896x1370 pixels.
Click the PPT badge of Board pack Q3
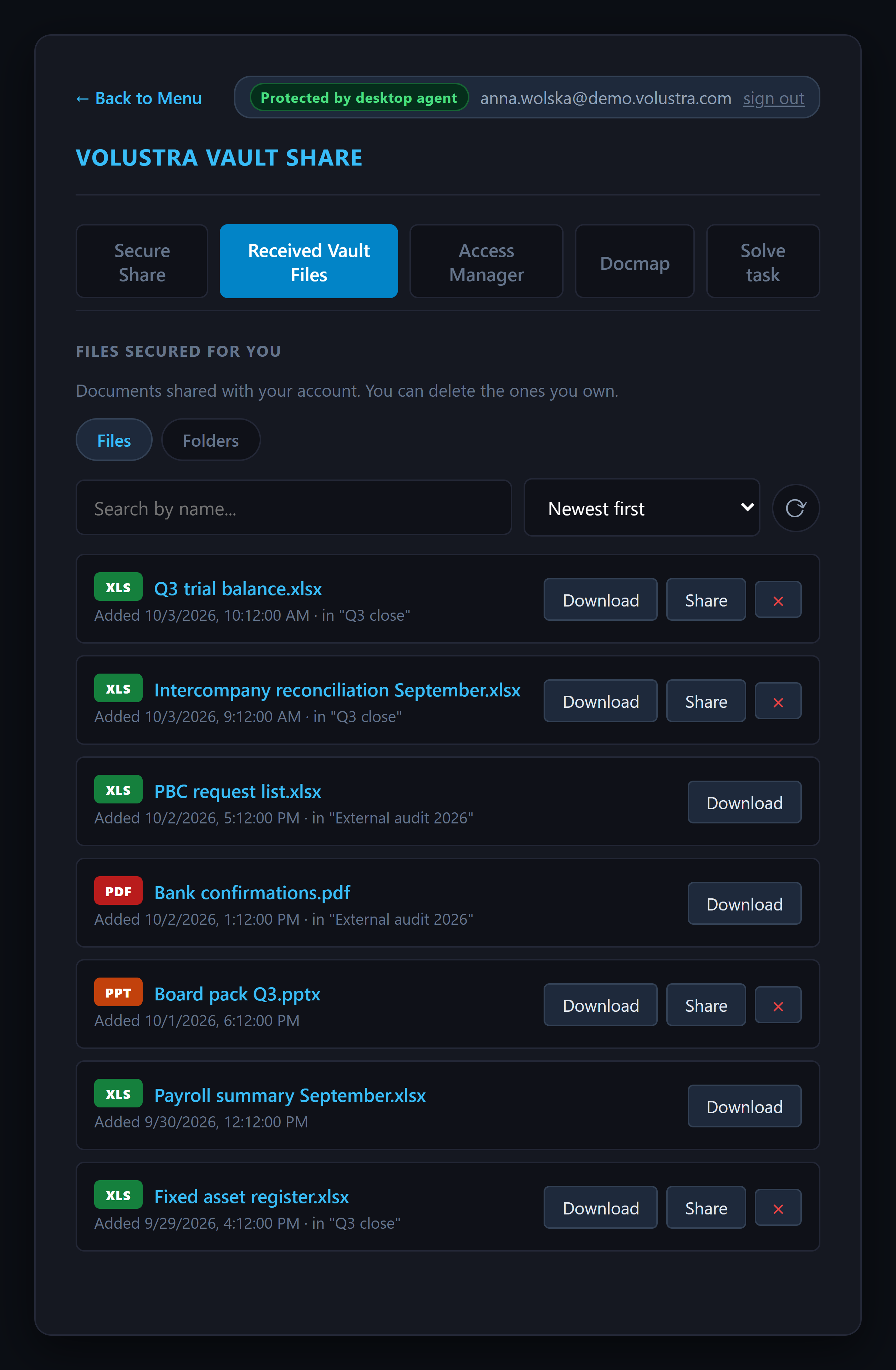118,992
